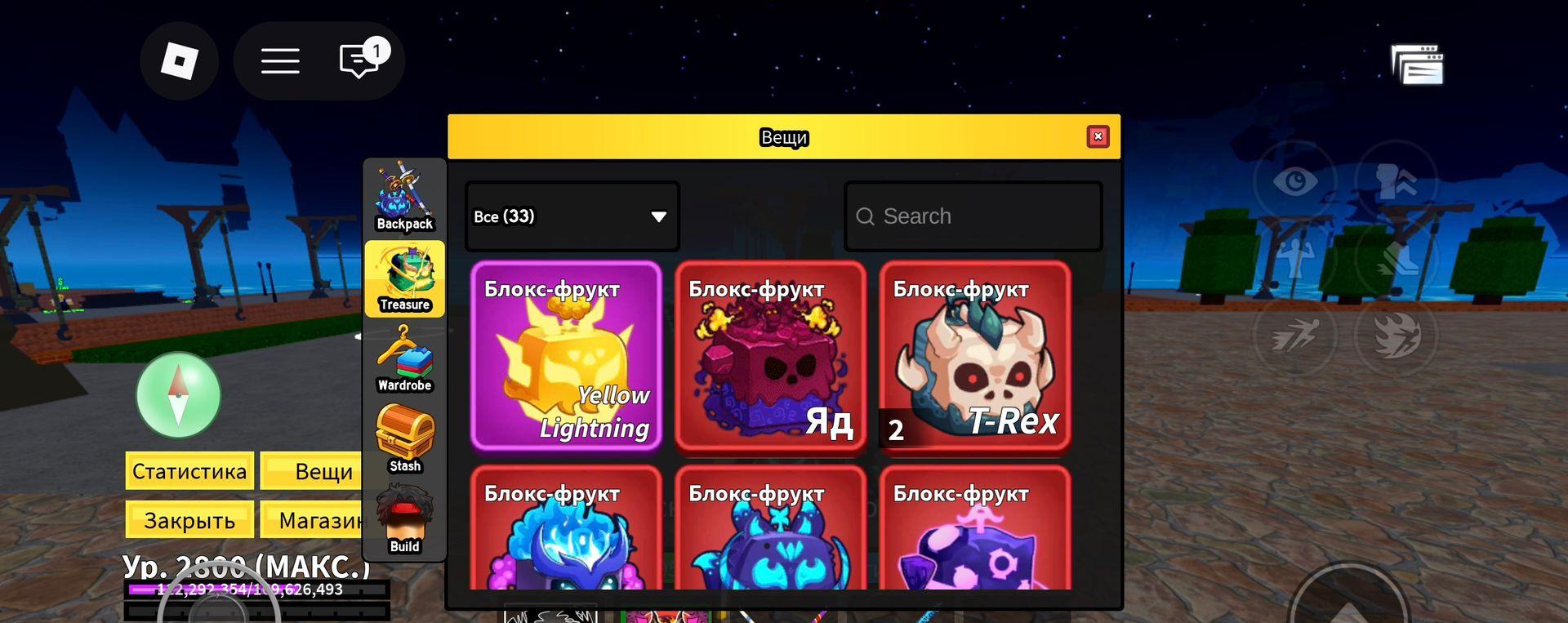1568x623 pixels.
Task: Click the Статистика button
Action: point(189,471)
